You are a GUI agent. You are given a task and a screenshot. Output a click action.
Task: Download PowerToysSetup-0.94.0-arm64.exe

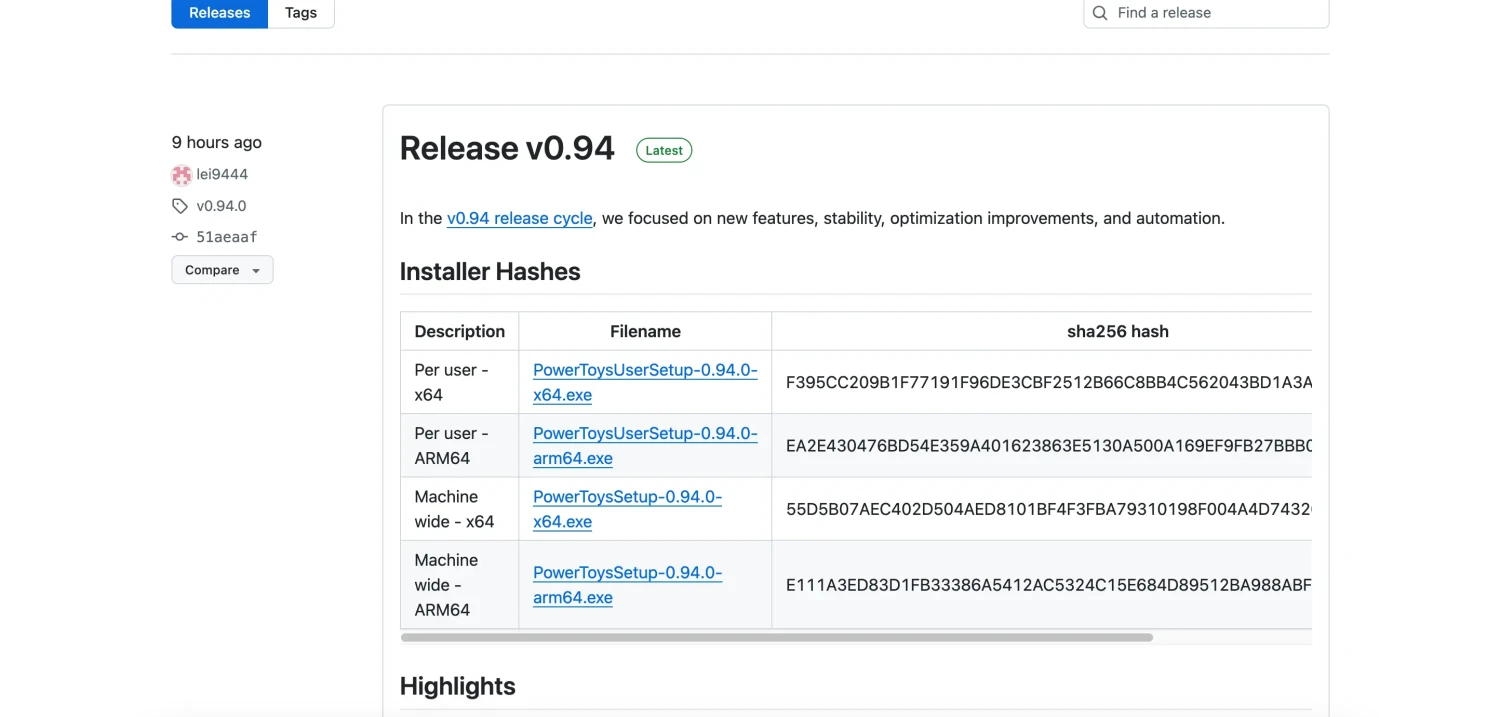point(627,585)
